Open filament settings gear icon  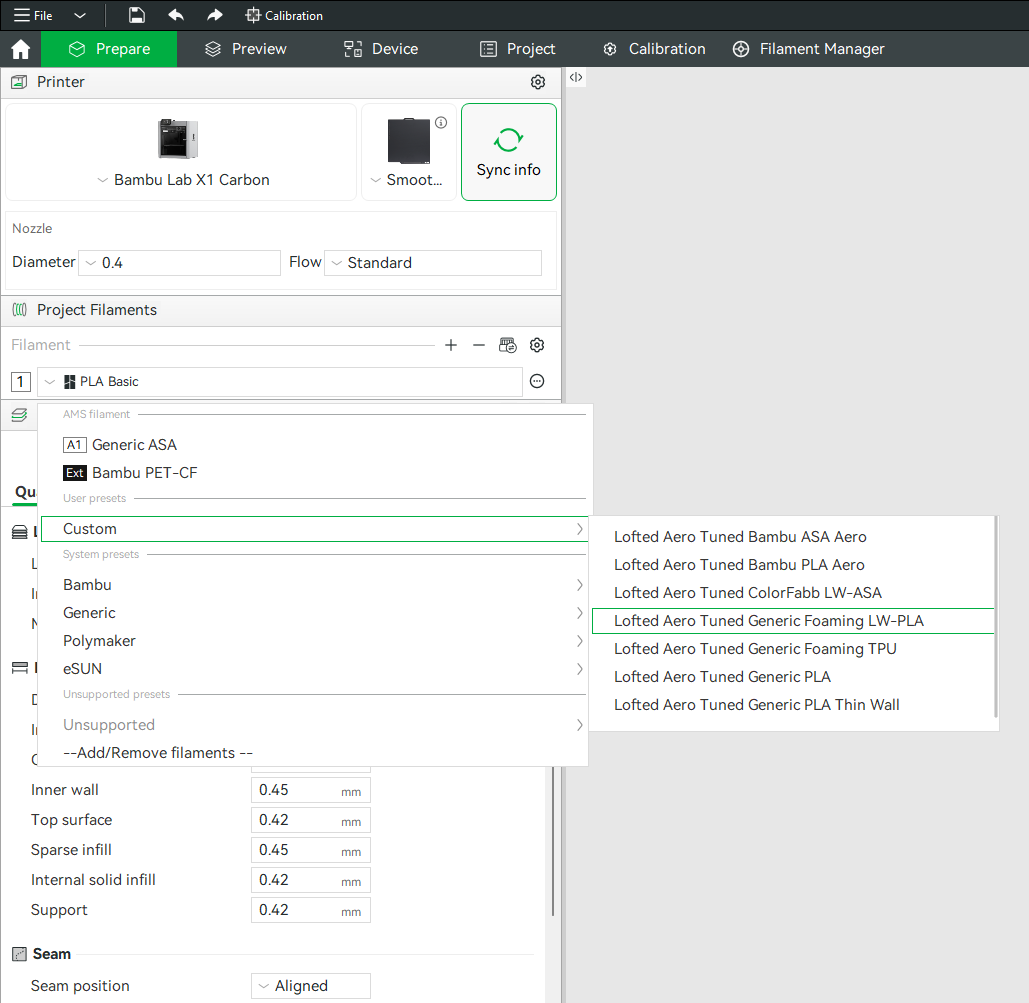pos(537,345)
